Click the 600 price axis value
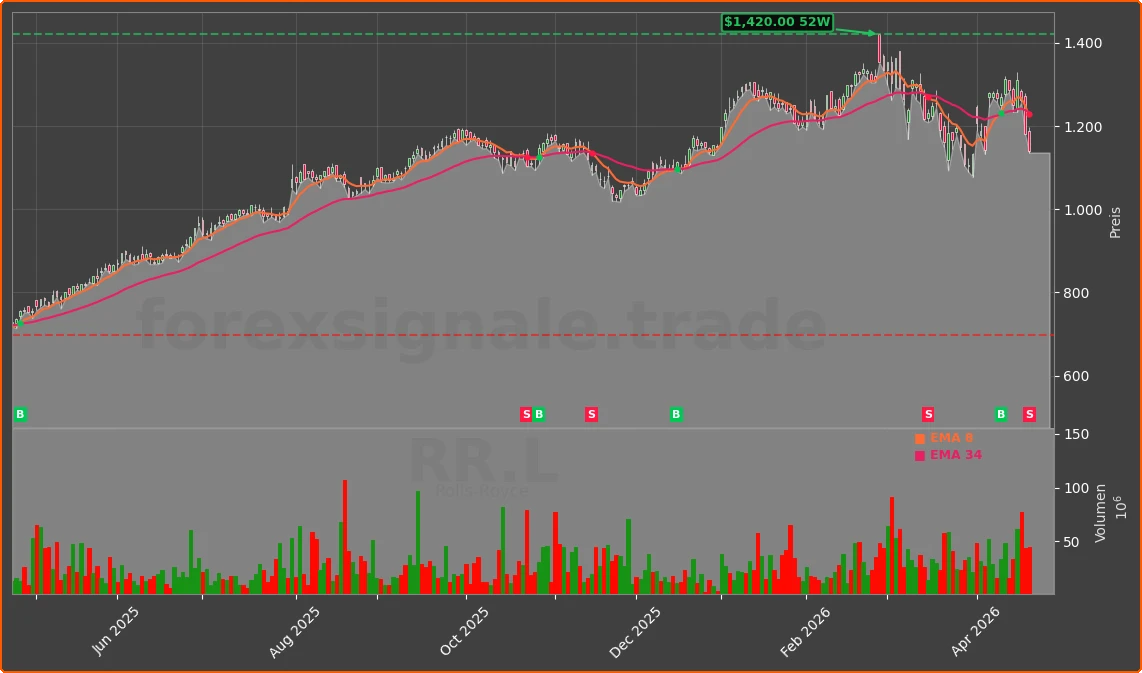The image size is (1142, 673). pos(1076,377)
